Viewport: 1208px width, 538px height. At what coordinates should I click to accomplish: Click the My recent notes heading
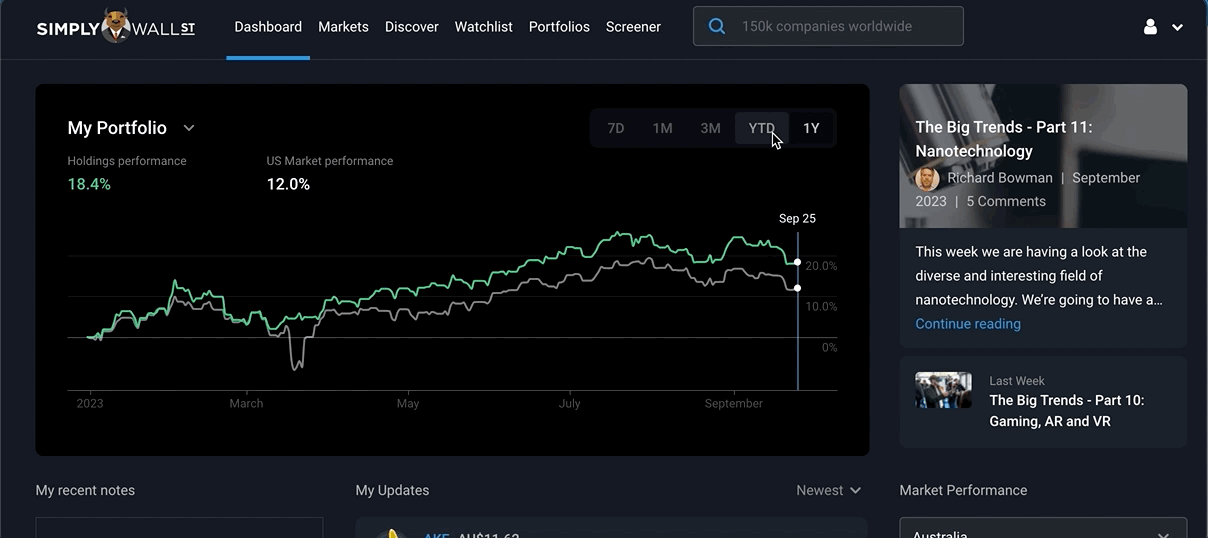[85, 490]
